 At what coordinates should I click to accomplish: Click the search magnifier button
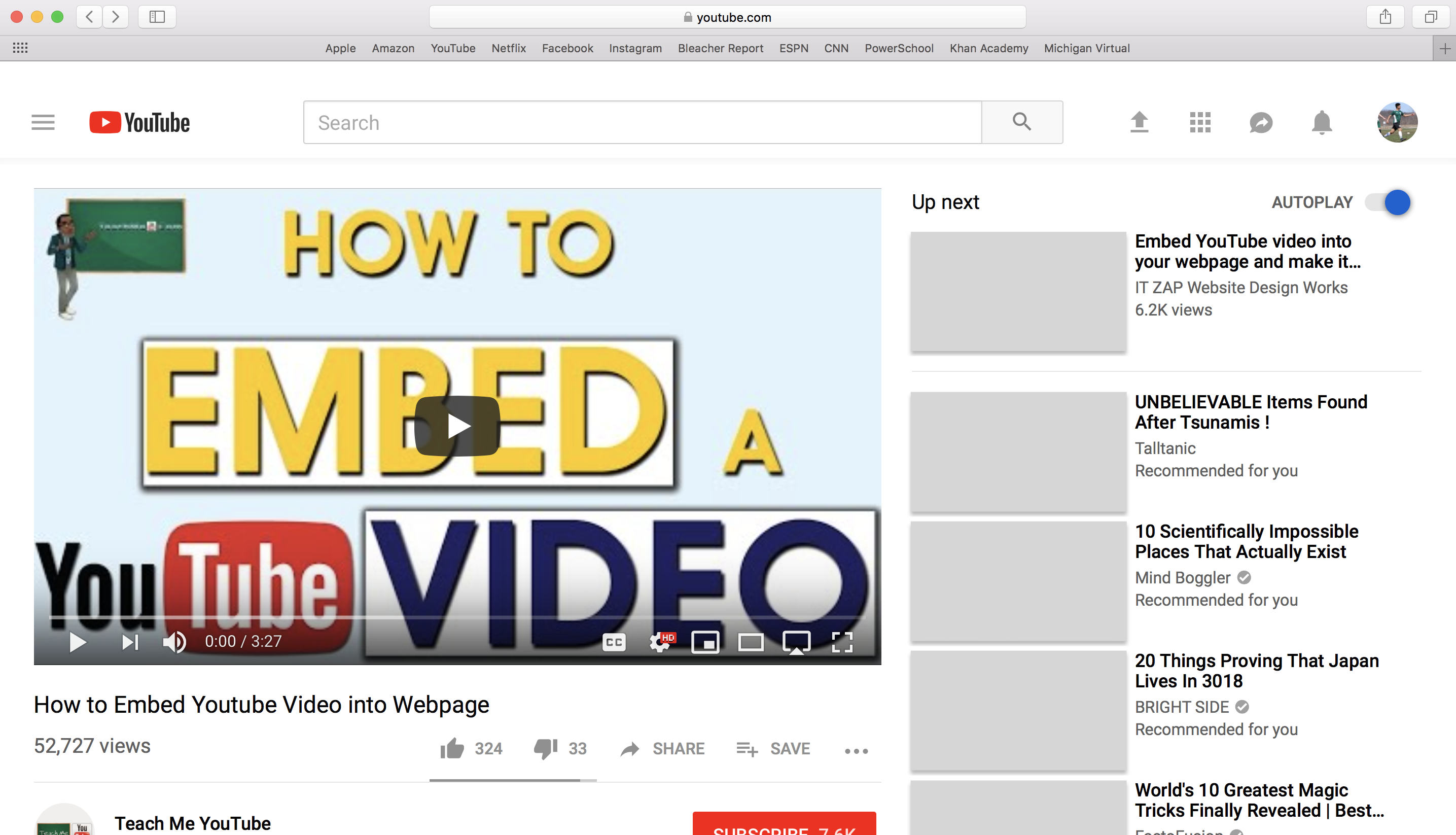[1021, 122]
